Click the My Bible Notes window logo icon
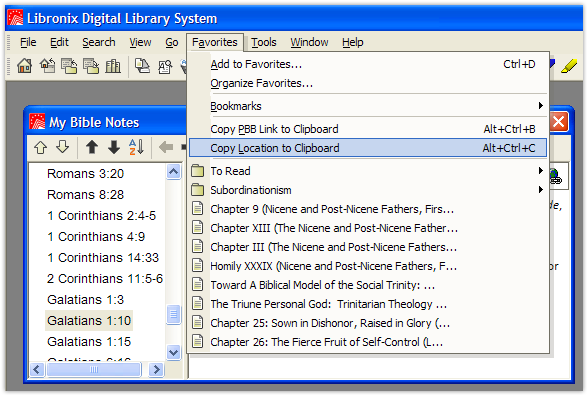 [x=37, y=122]
